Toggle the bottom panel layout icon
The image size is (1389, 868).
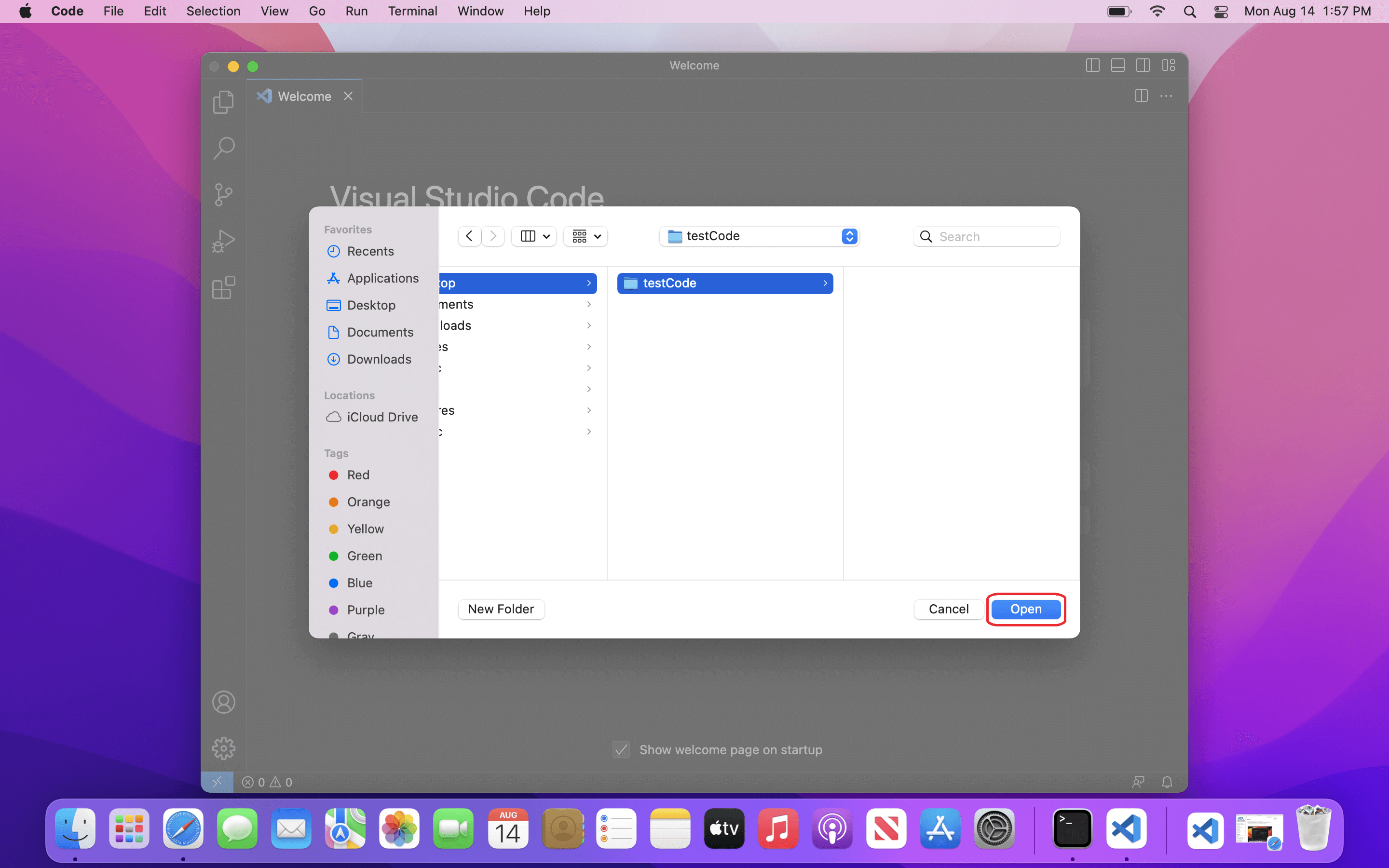pyautogui.click(x=1117, y=66)
